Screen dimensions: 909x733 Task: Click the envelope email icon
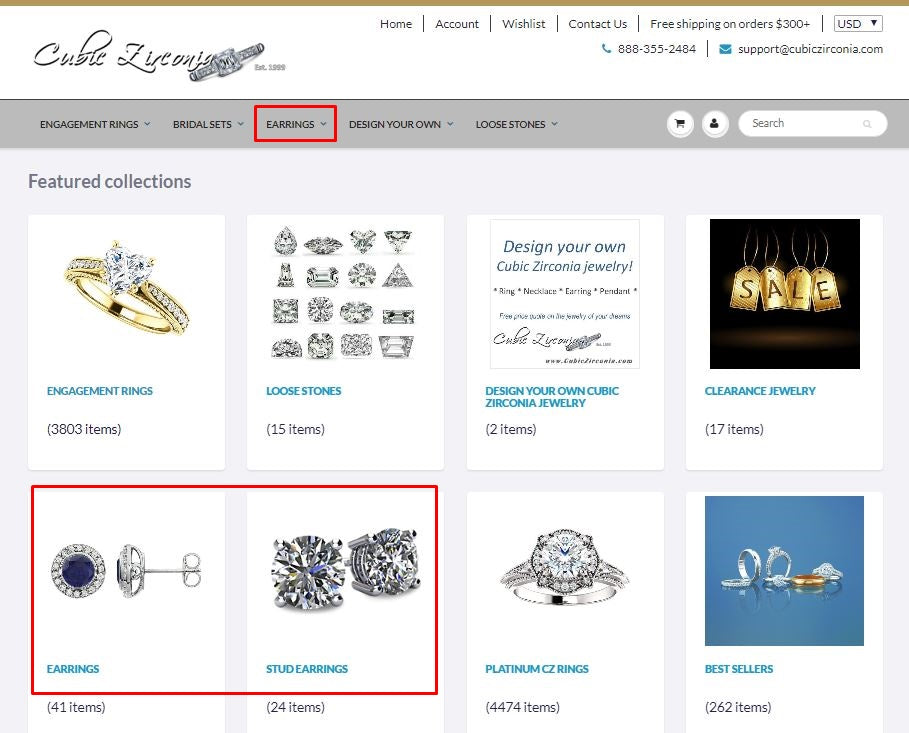point(725,49)
